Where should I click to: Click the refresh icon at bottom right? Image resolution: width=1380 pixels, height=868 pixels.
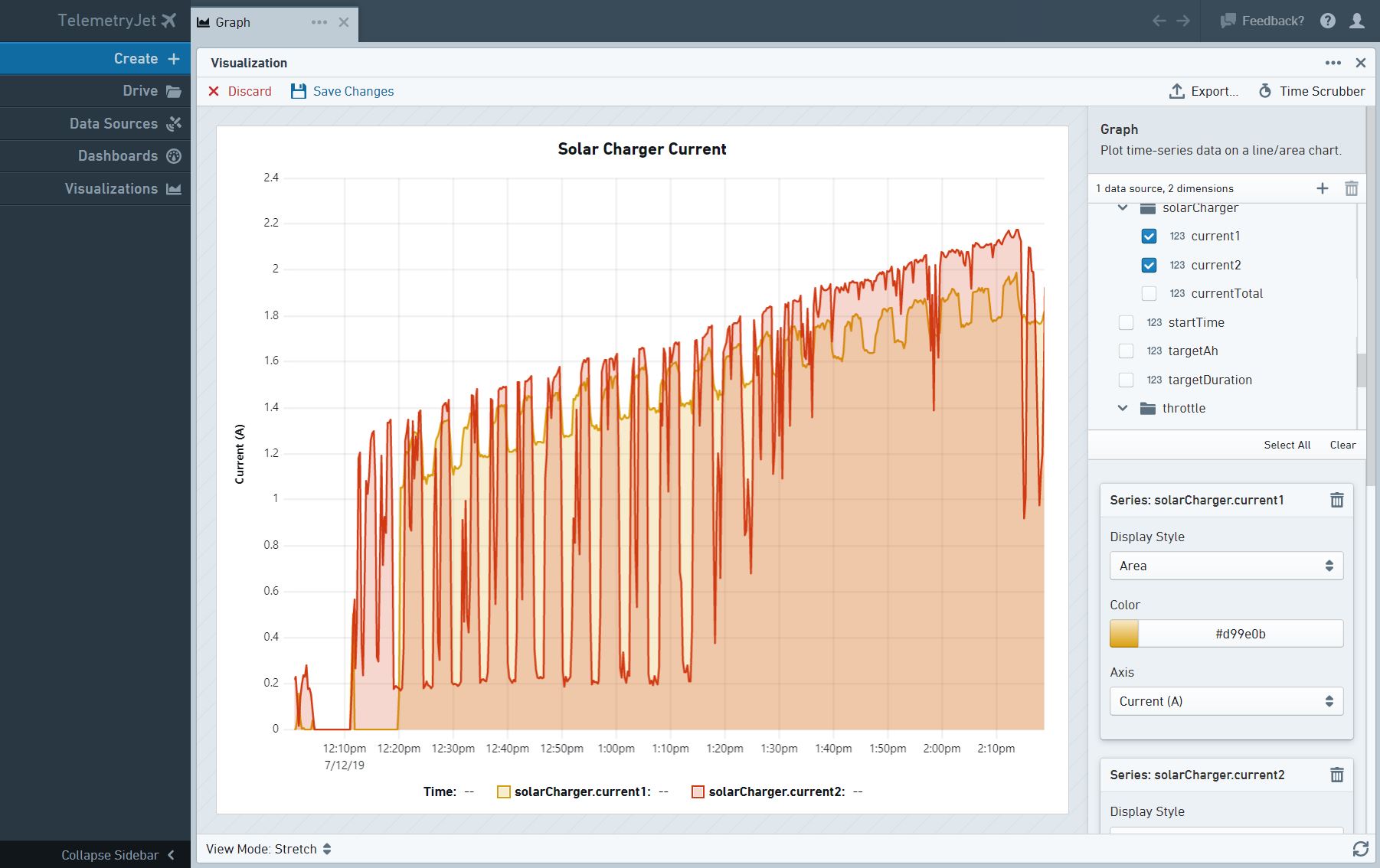click(1360, 848)
